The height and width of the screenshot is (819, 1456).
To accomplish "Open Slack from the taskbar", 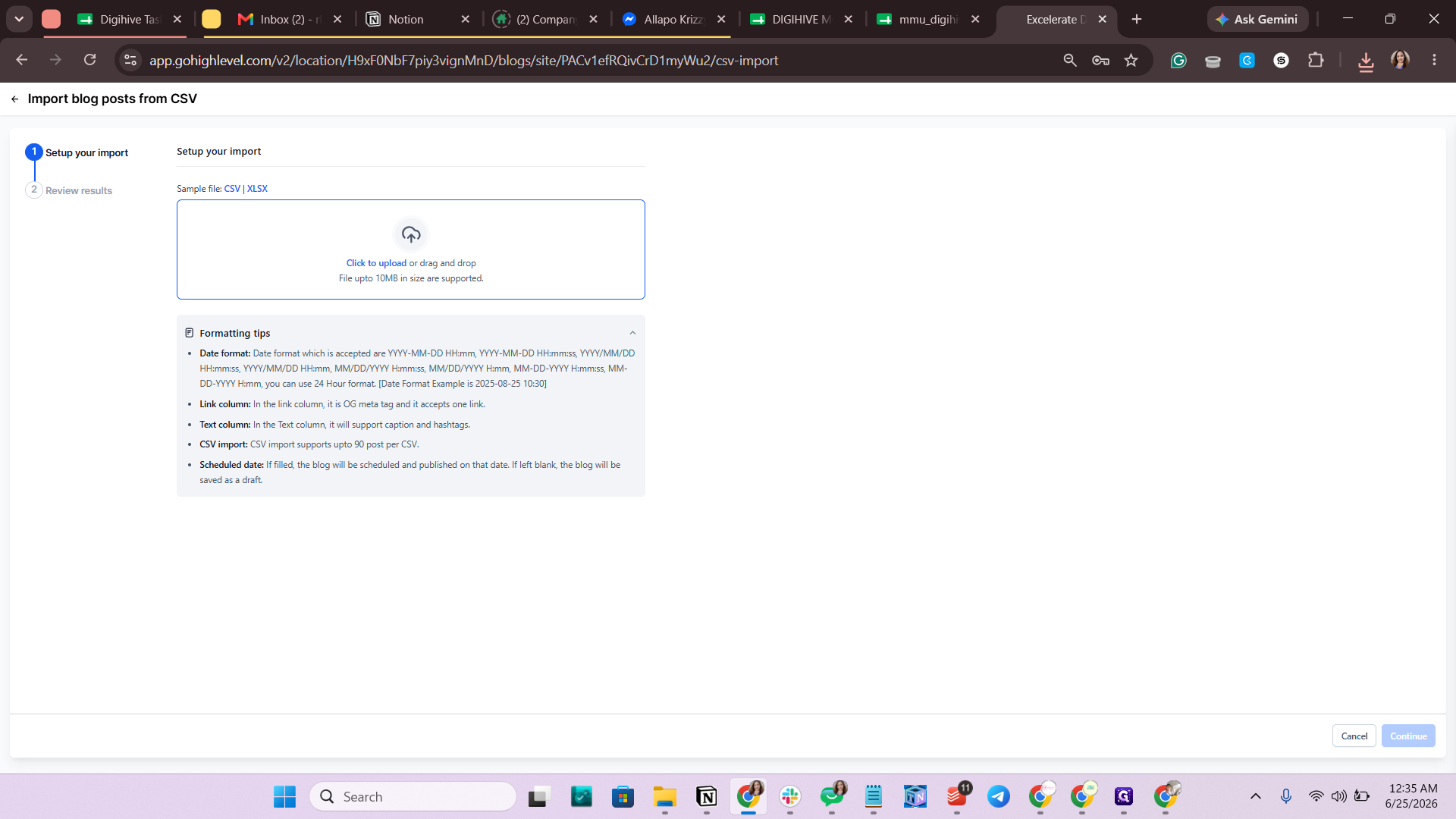I will pos(790,796).
